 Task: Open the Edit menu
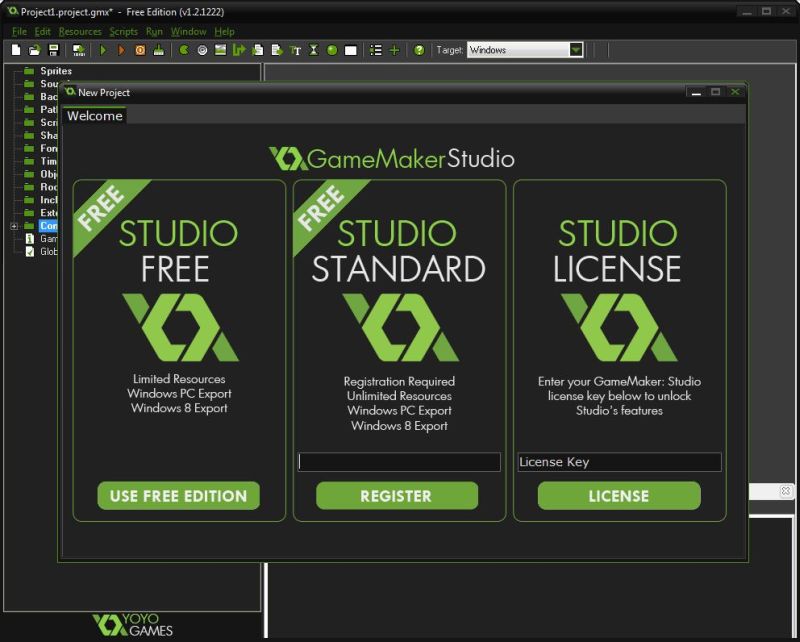42,32
